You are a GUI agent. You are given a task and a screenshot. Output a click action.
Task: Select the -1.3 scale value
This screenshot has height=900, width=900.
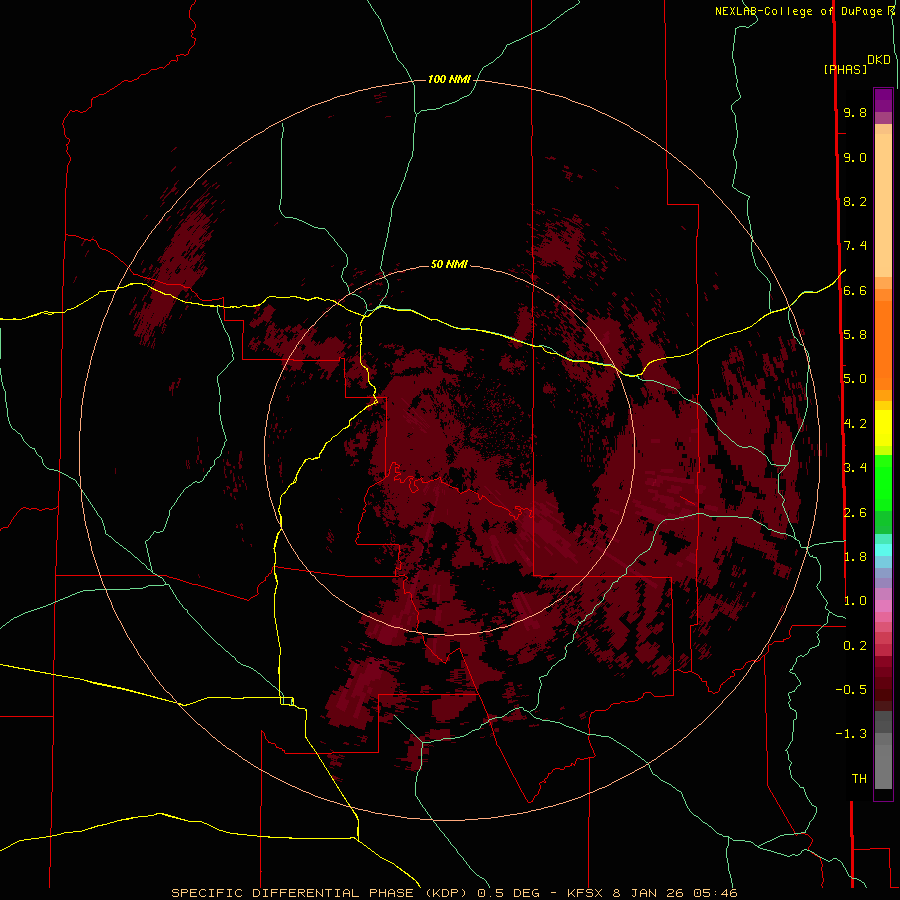coord(851,734)
